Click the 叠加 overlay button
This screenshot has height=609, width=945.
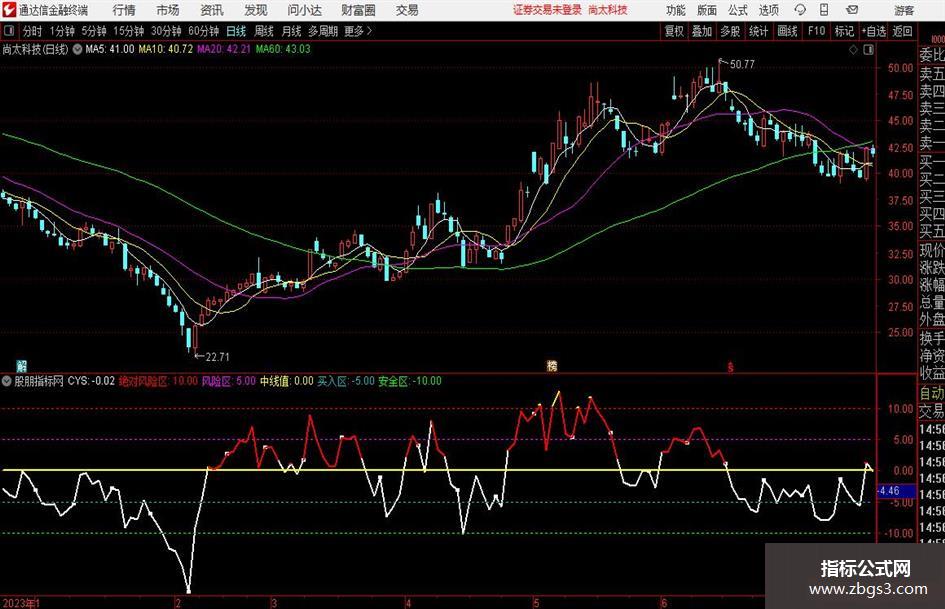coord(702,31)
